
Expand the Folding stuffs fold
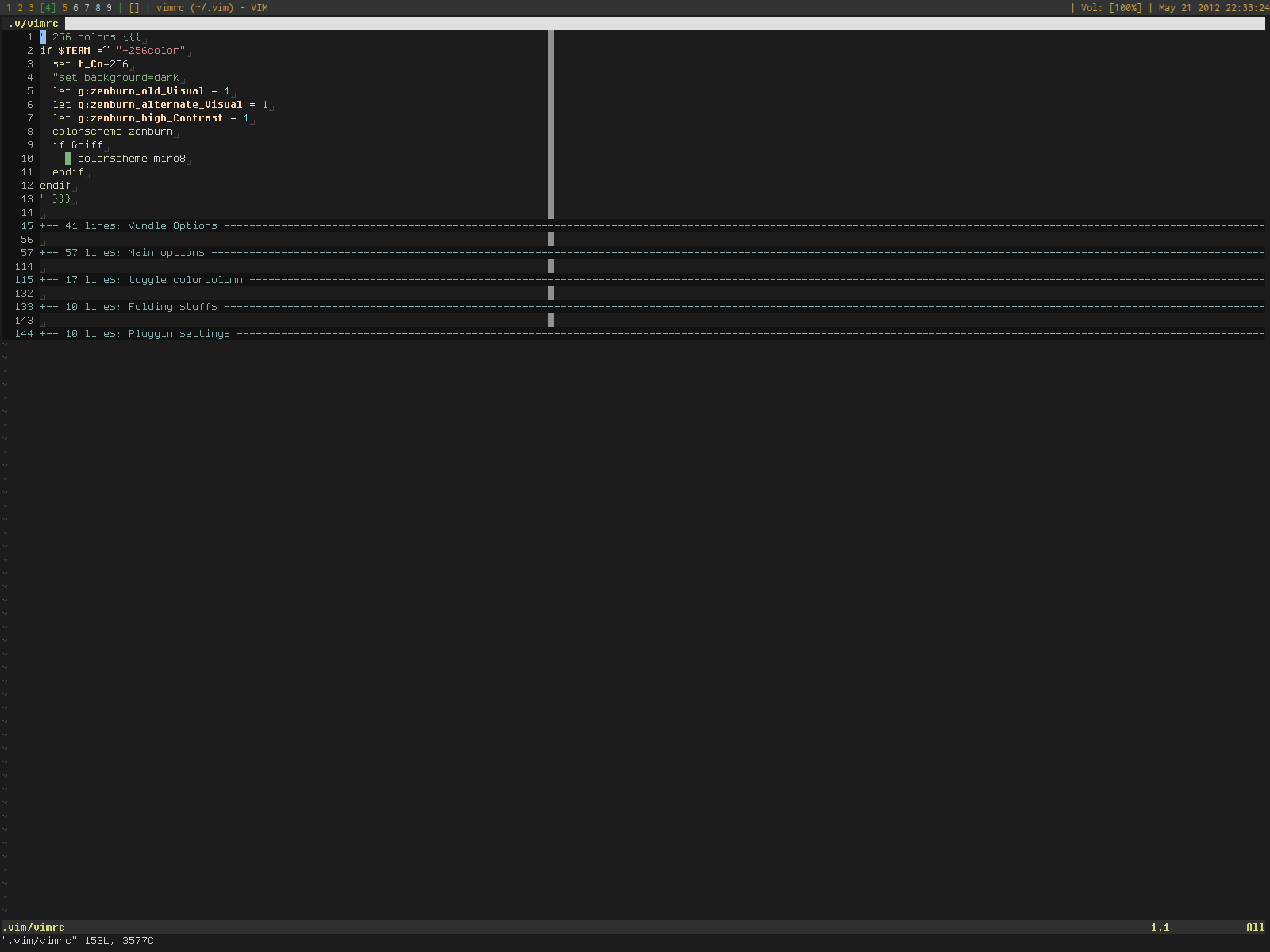652,307
